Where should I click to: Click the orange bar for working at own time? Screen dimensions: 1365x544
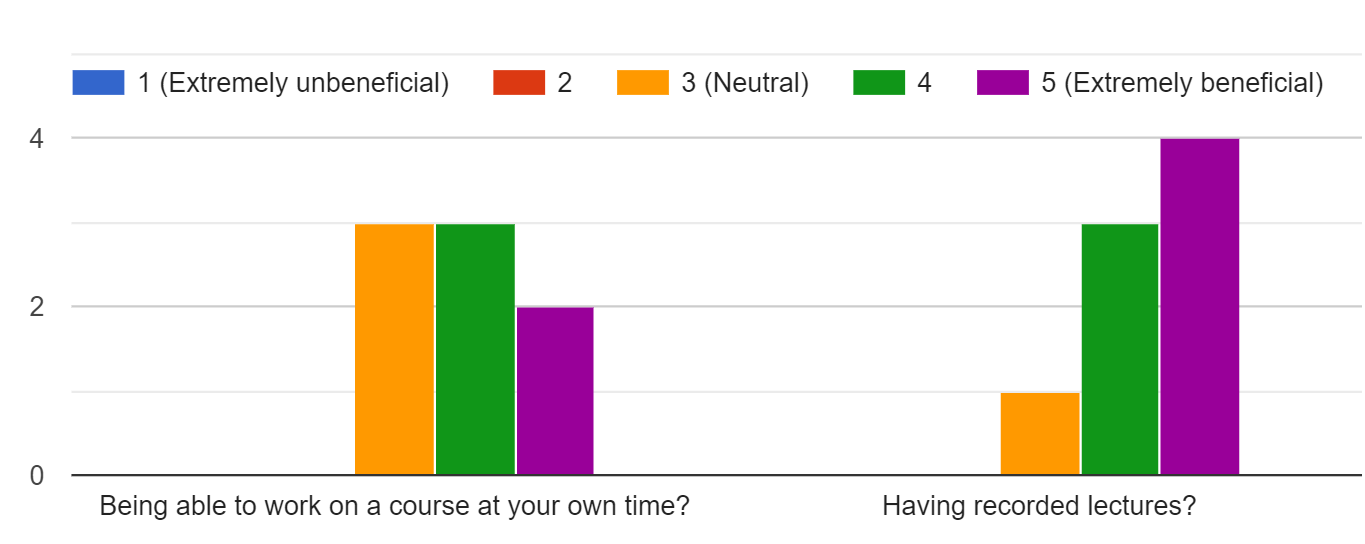[x=394, y=349]
